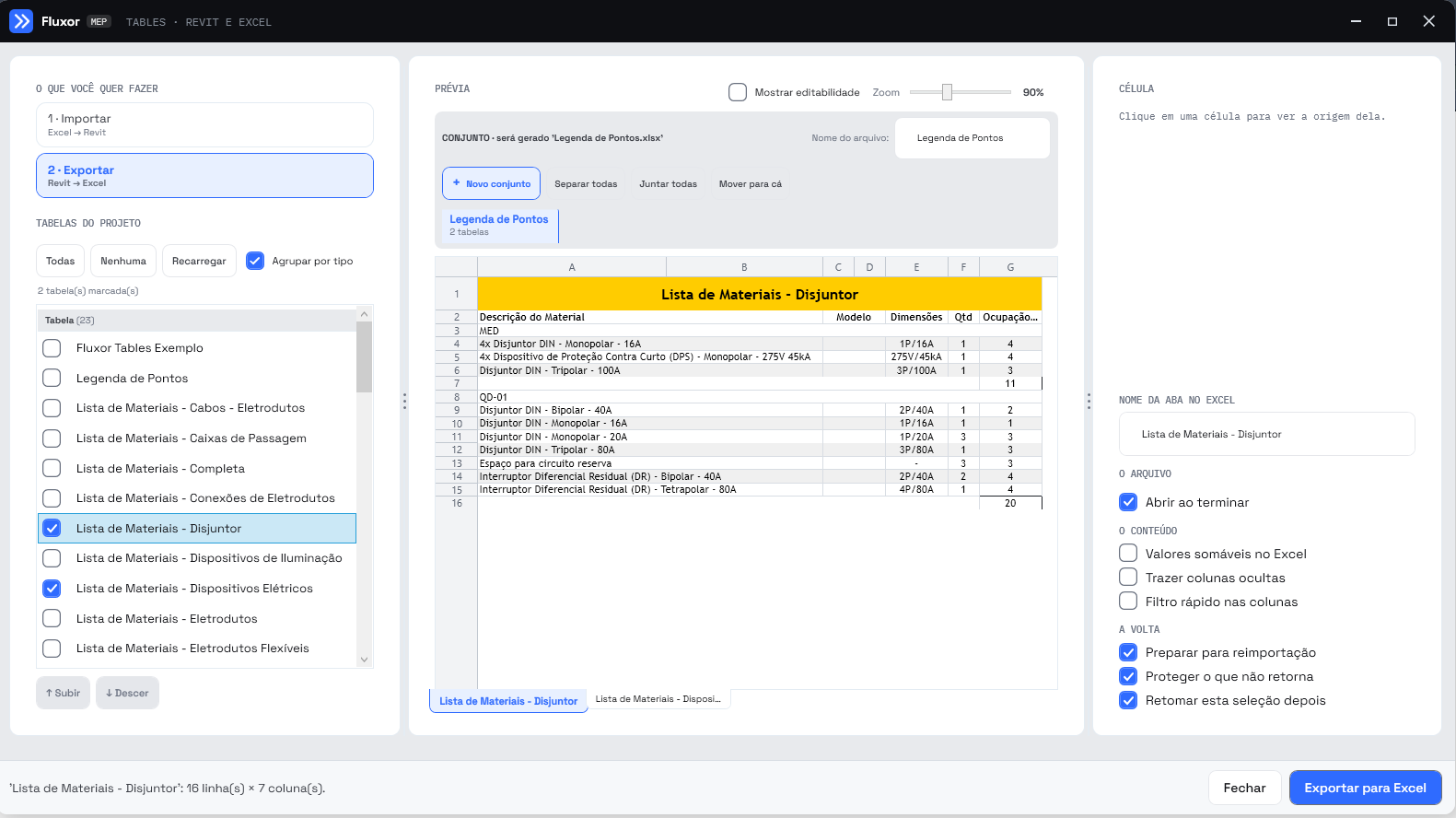
Task: Click the Nome da aba no Excel field
Action: coord(1266,434)
